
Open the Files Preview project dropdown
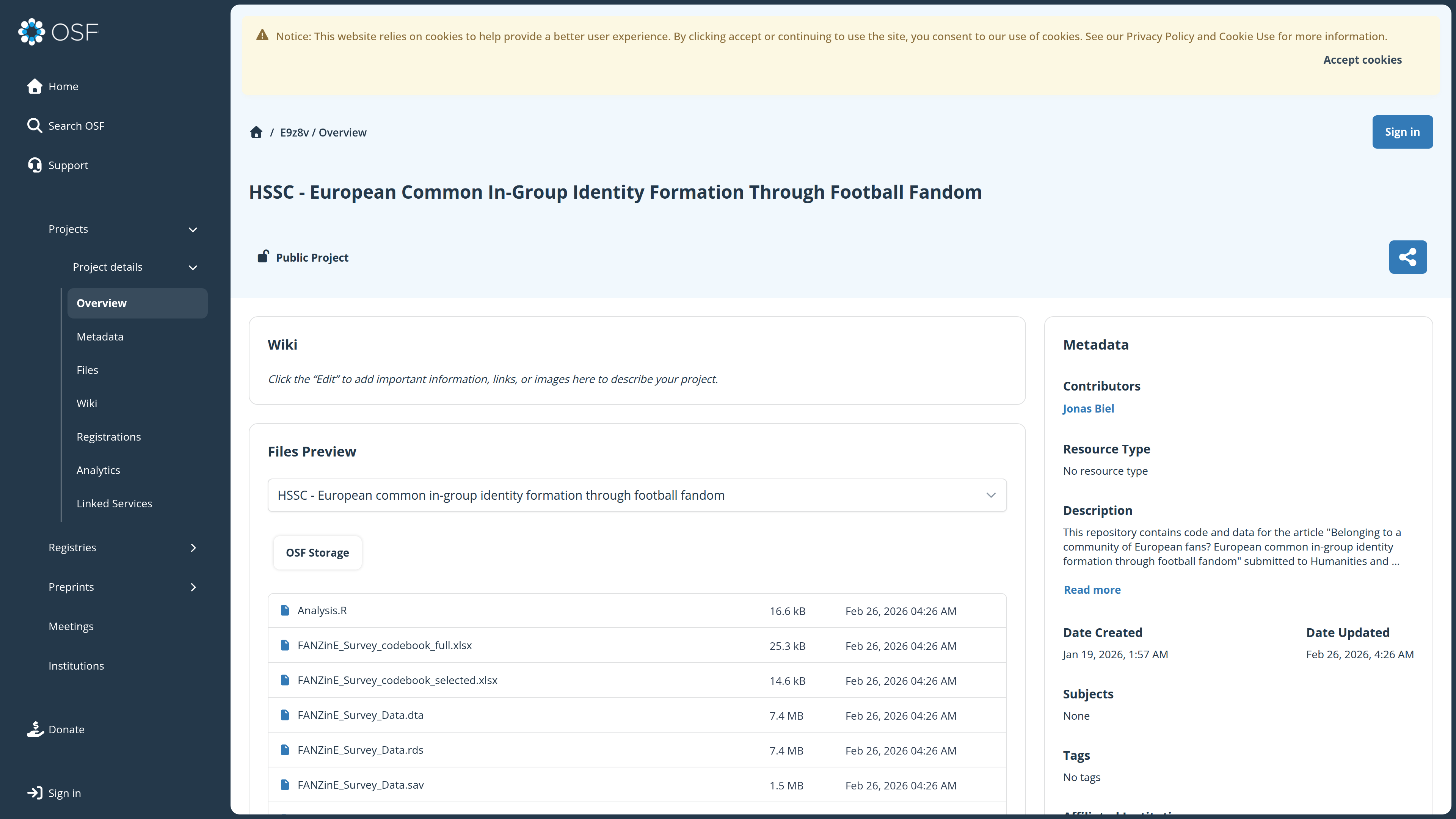pos(637,495)
